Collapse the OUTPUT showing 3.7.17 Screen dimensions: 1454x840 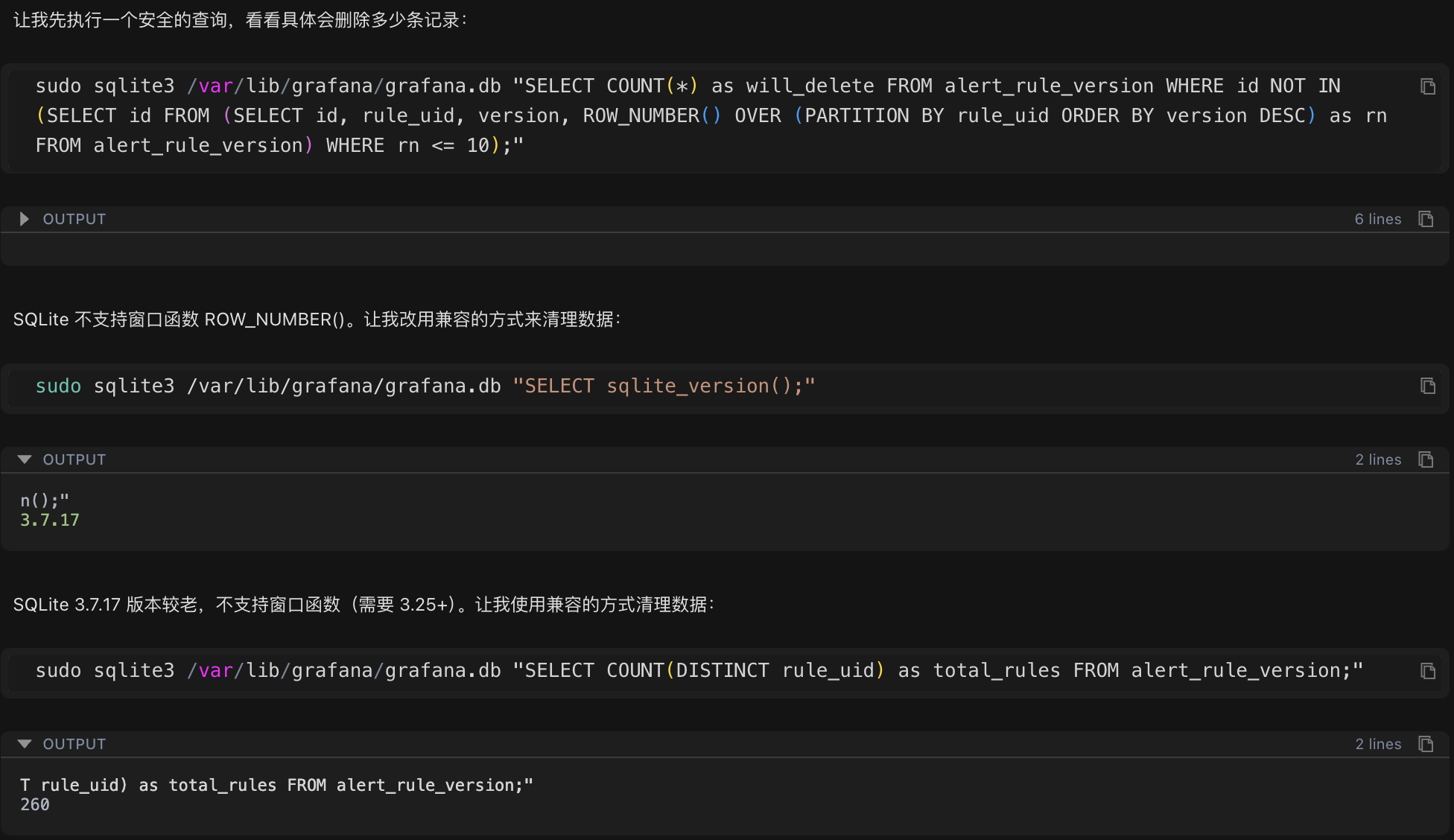(x=24, y=459)
